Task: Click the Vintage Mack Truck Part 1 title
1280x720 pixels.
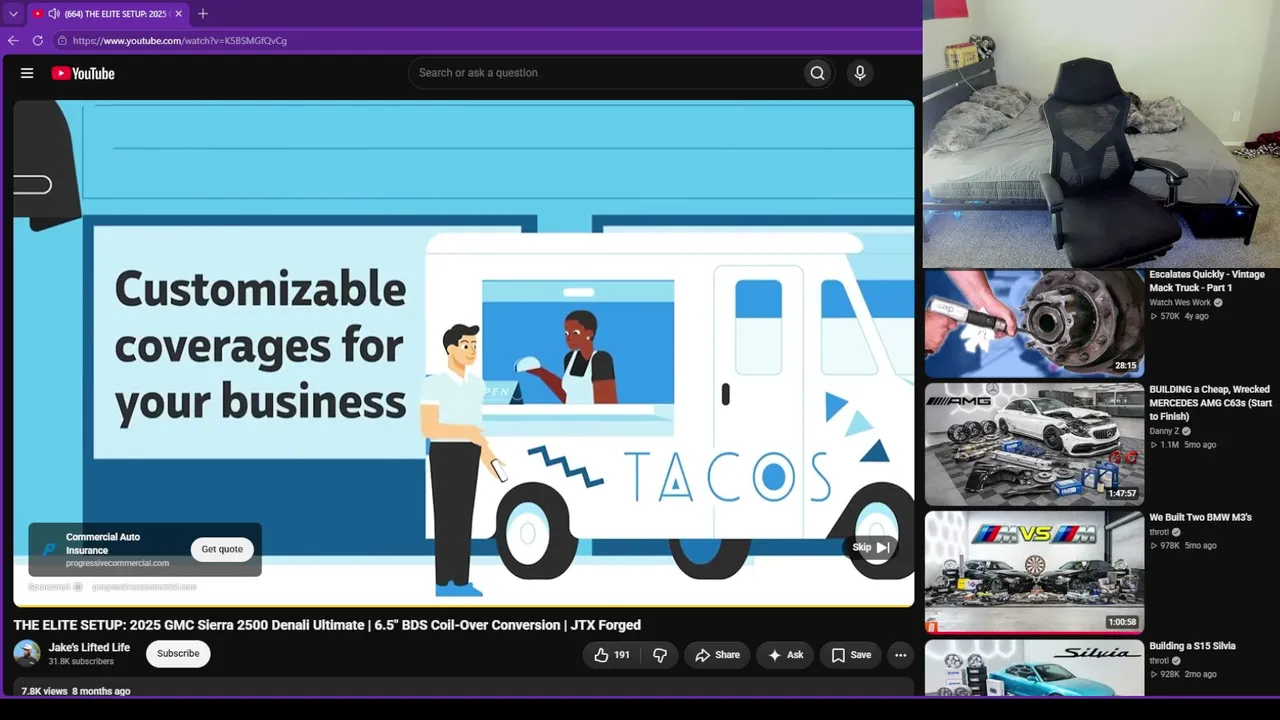Action: coord(1207,281)
